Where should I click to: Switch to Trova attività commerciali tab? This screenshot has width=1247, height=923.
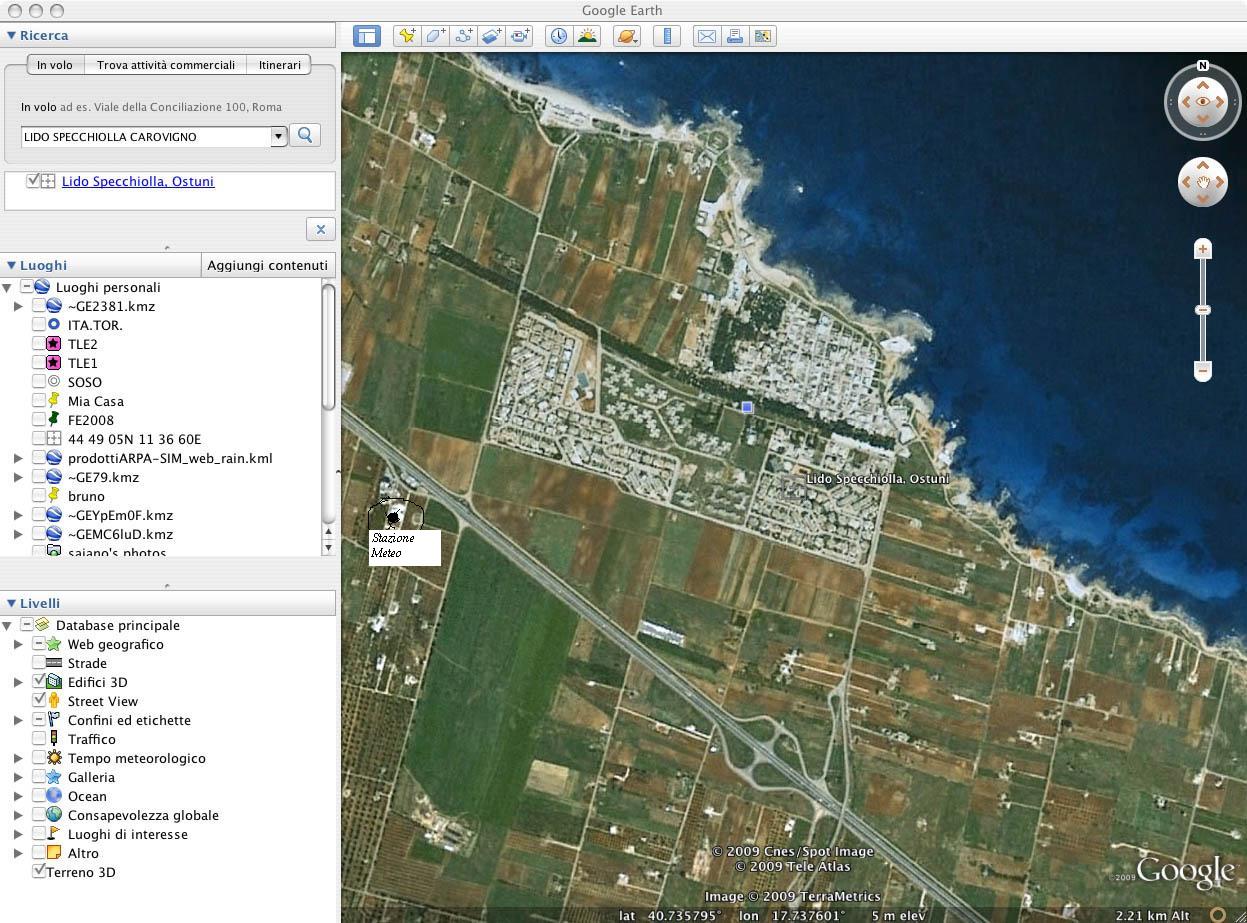pos(166,65)
